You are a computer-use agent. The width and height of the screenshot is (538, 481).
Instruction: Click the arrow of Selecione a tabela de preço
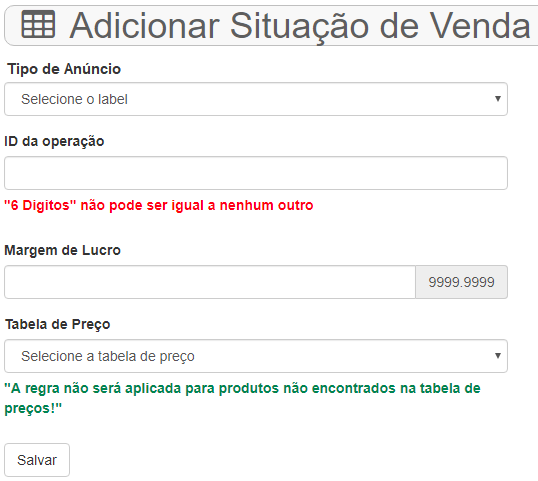click(498, 356)
